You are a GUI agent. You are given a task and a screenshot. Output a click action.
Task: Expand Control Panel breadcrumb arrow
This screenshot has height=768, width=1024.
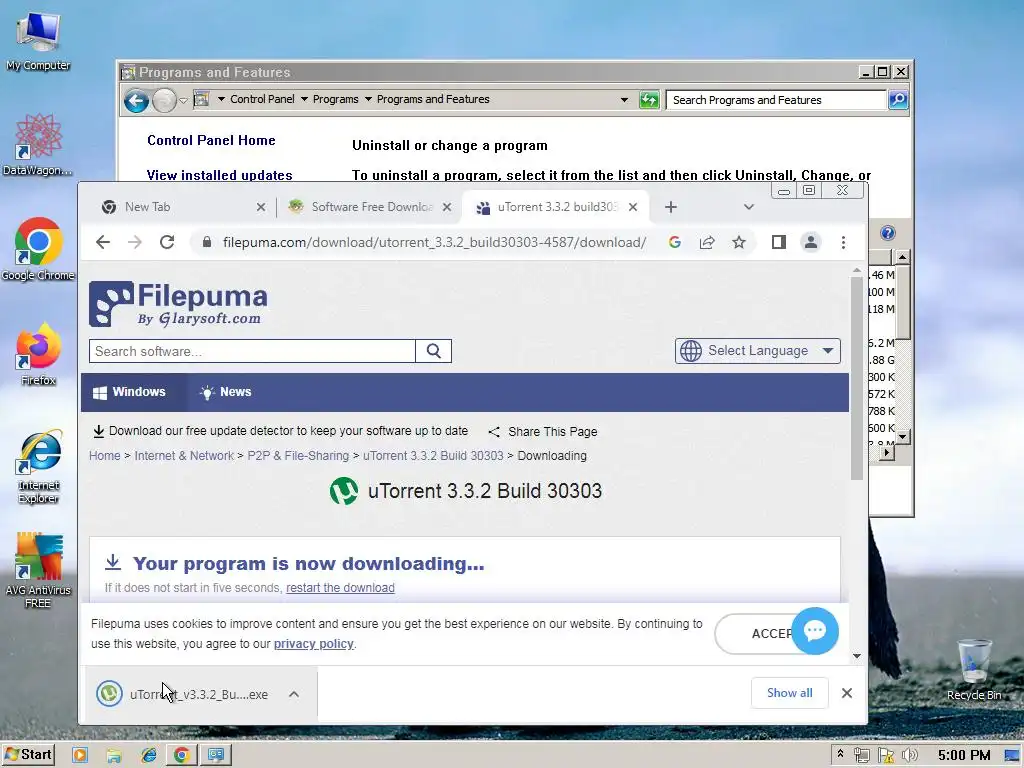tap(304, 99)
